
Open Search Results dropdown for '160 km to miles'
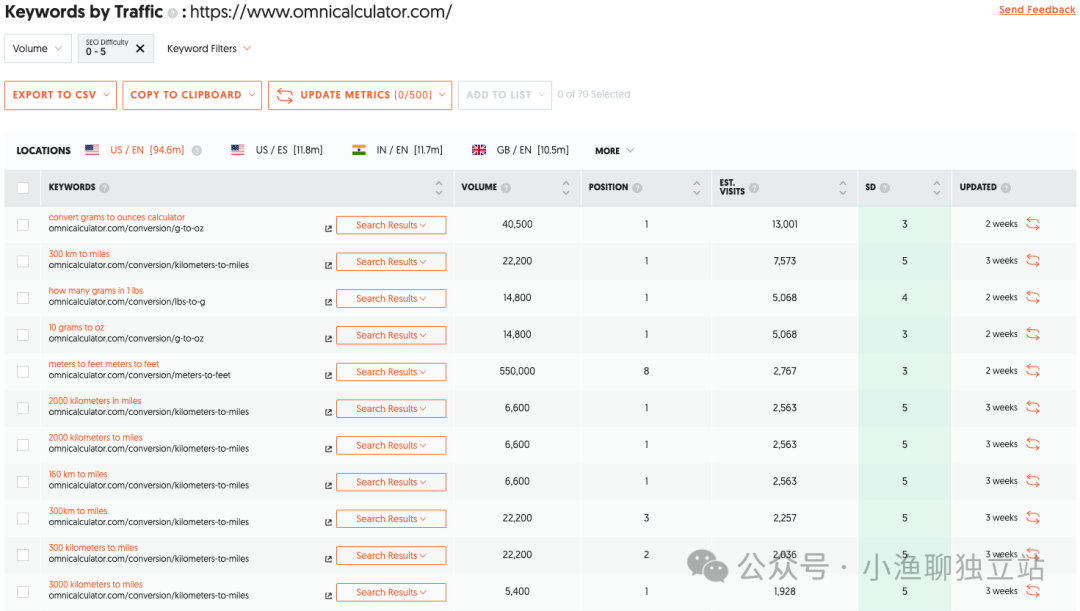391,482
